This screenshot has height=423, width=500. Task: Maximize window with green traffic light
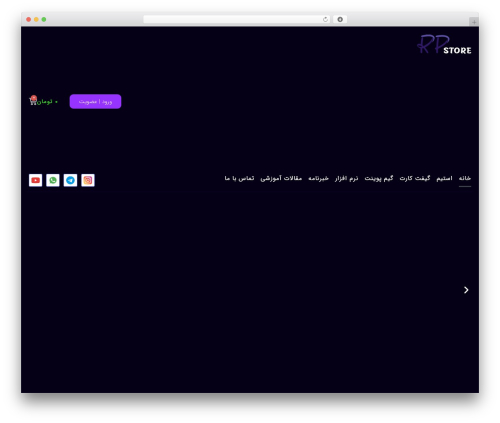click(44, 19)
